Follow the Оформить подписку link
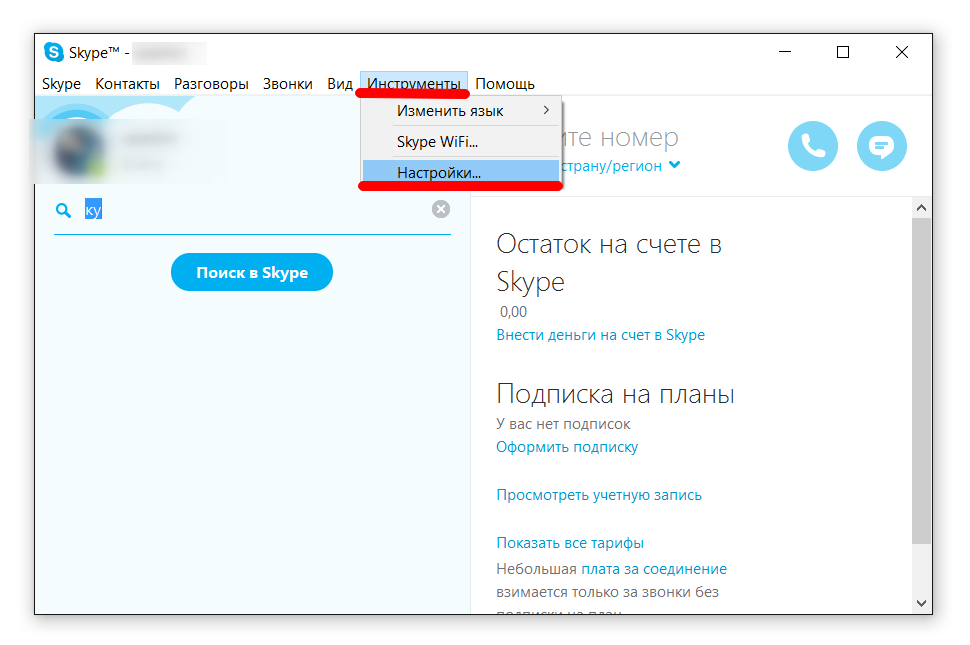Screen dimensions: 970x645 click(567, 447)
